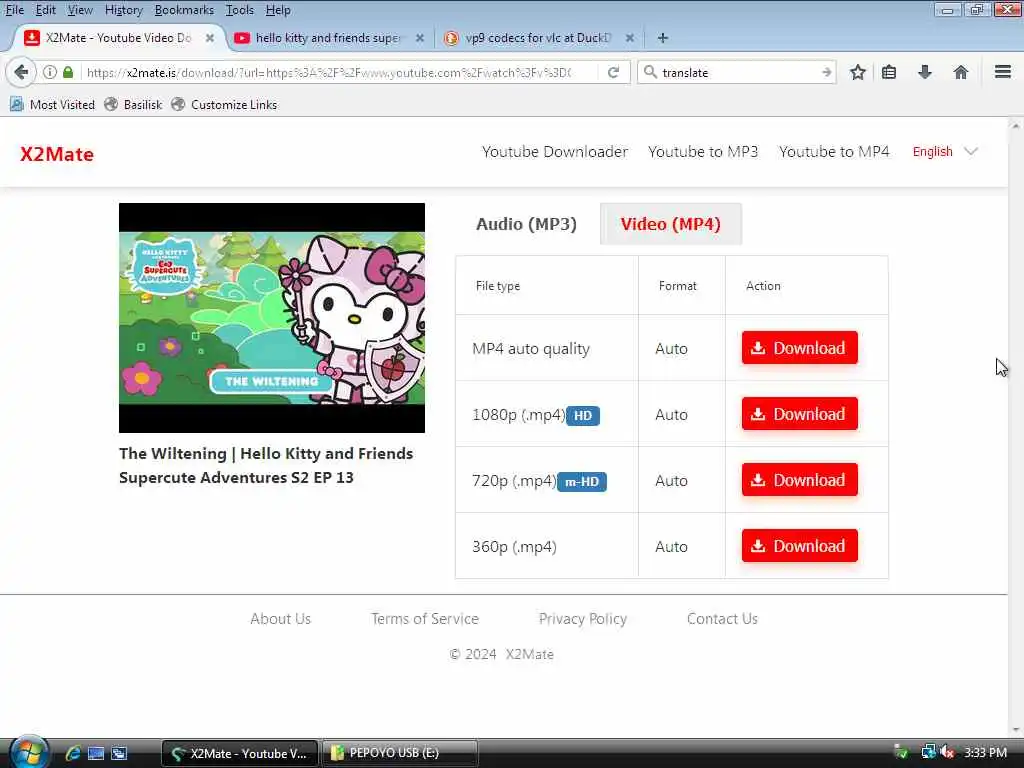Switch to PEPOYO USB (E:) taskbar window
Viewport: 1024px width, 768px height.
400,753
